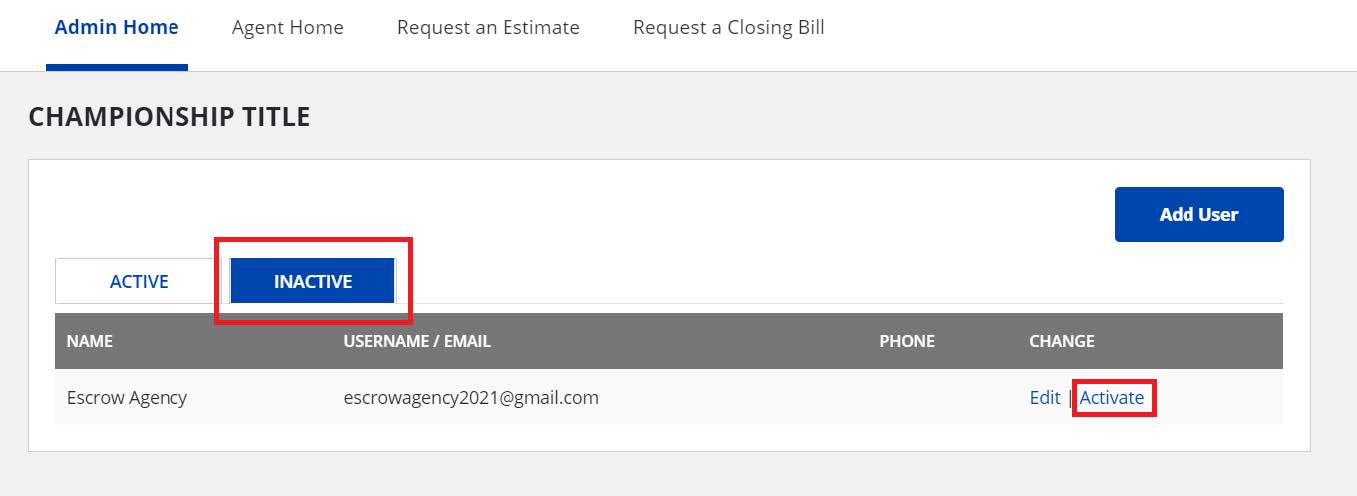This screenshot has width=1357, height=496.
Task: Open the Admin Home tab
Action: click(116, 28)
